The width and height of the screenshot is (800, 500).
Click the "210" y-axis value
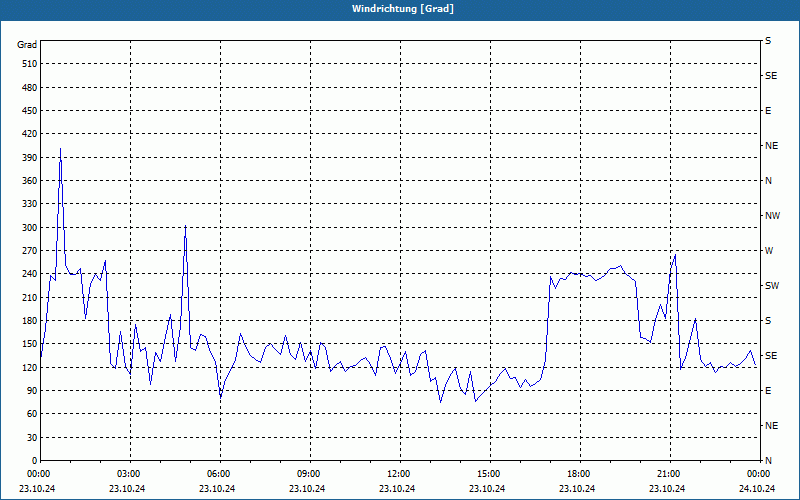29,297
